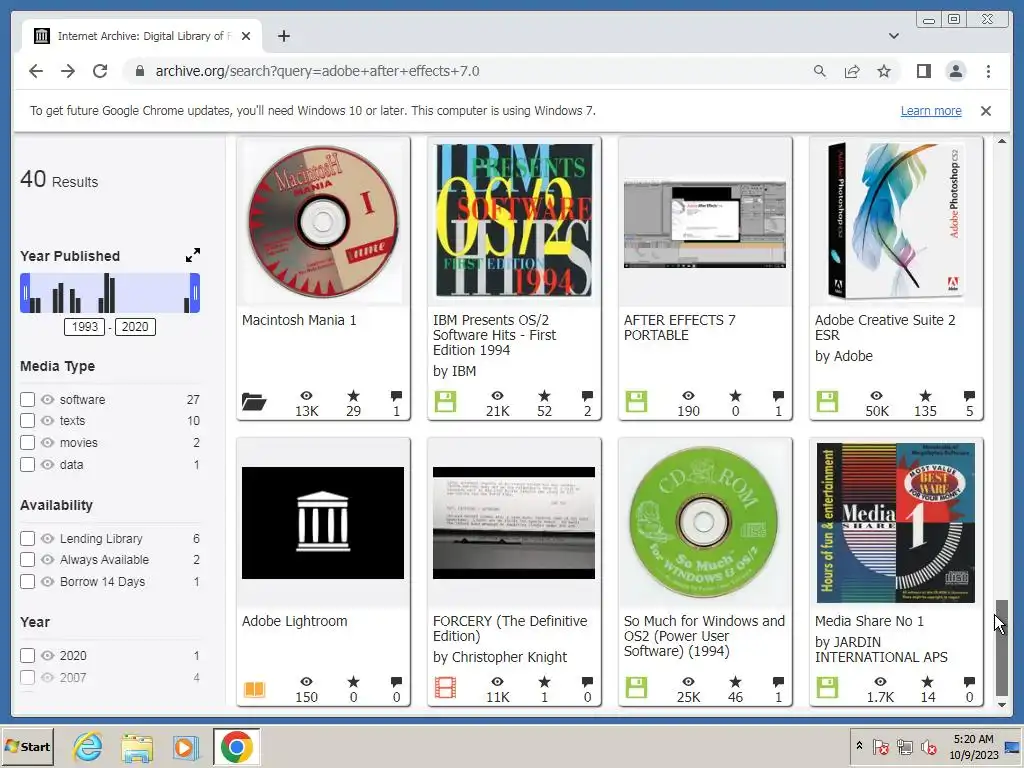Expand the Year Published histogram
Screen dimensions: 1024x768
point(193,255)
